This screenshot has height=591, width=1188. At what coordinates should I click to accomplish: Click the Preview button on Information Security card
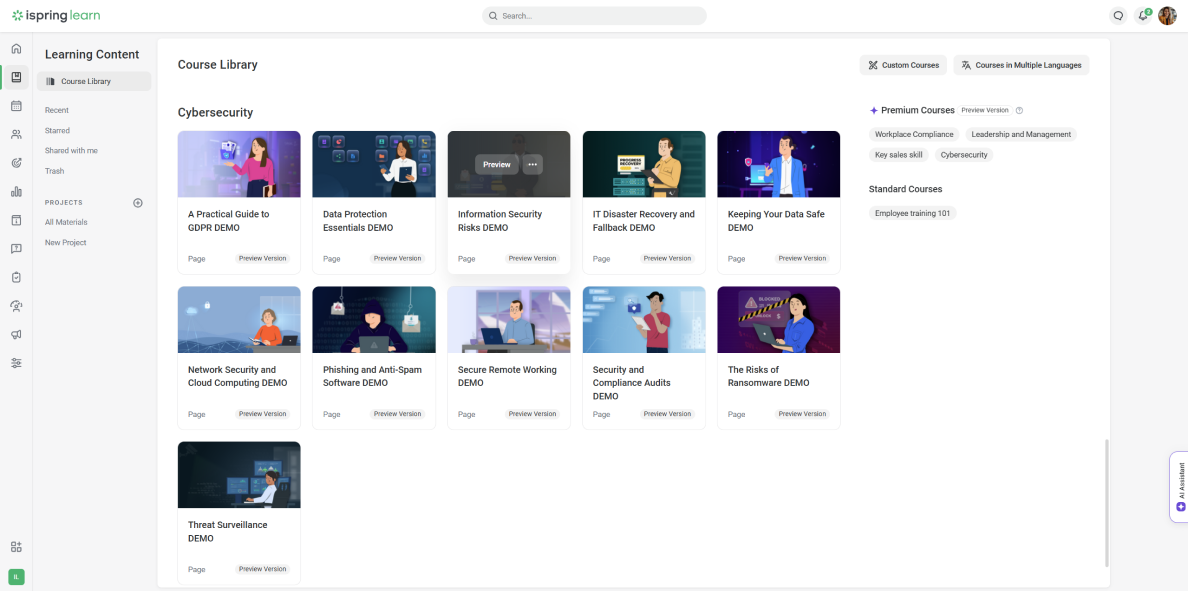point(497,164)
